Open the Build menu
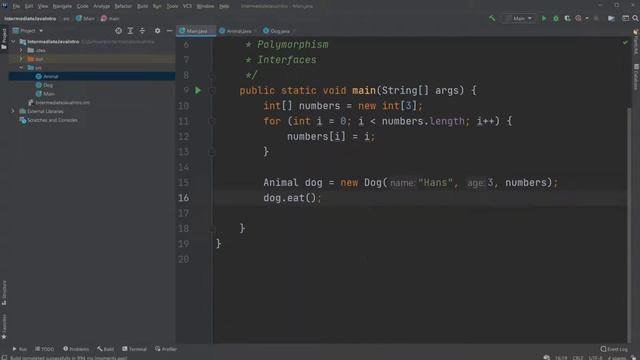The width and height of the screenshot is (640, 360). [142, 6]
